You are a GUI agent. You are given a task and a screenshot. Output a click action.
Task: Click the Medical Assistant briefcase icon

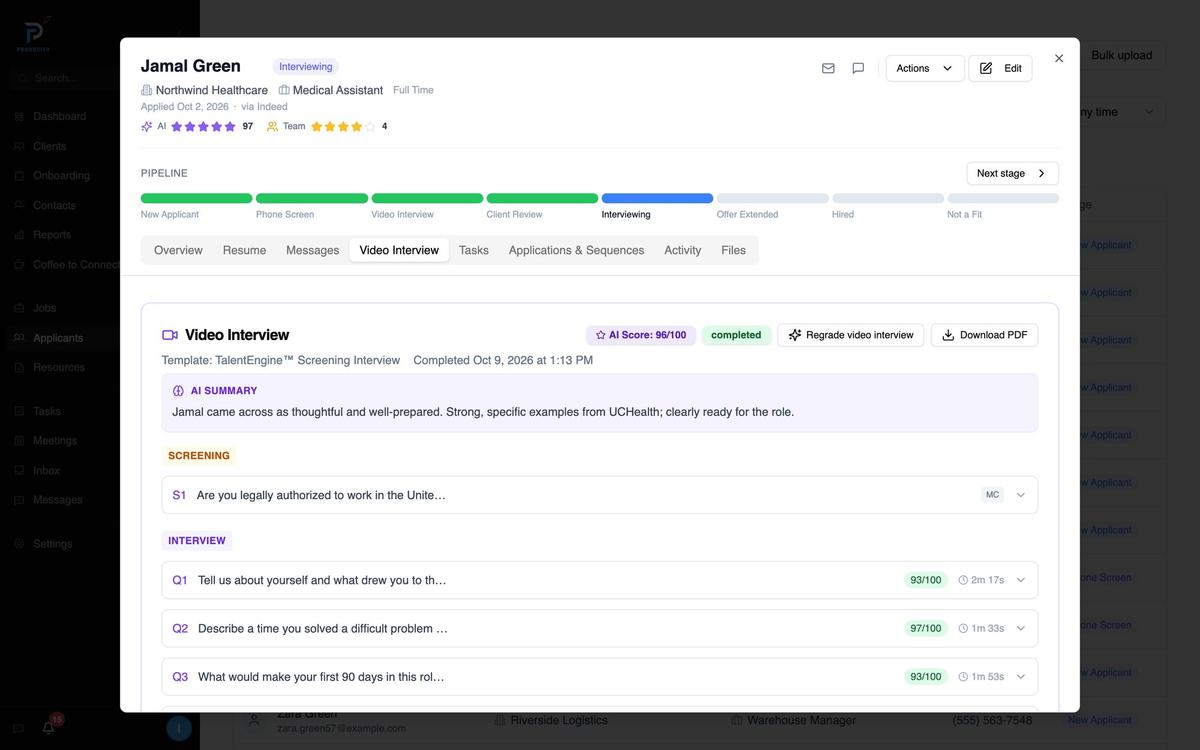click(x=284, y=90)
